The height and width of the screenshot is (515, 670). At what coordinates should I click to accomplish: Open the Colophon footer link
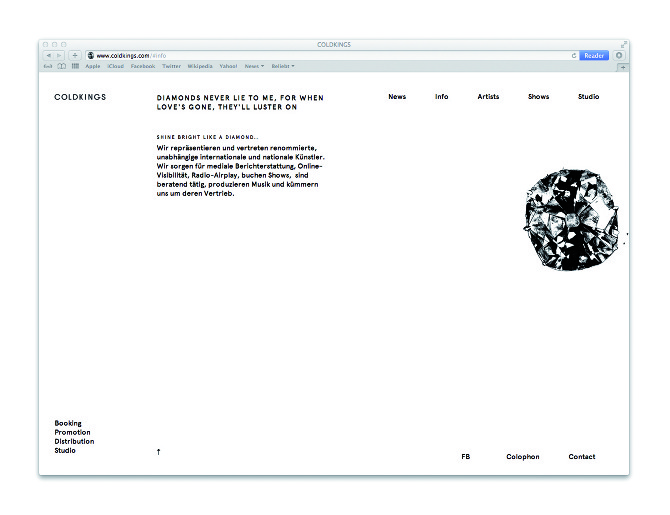pyautogui.click(x=522, y=457)
